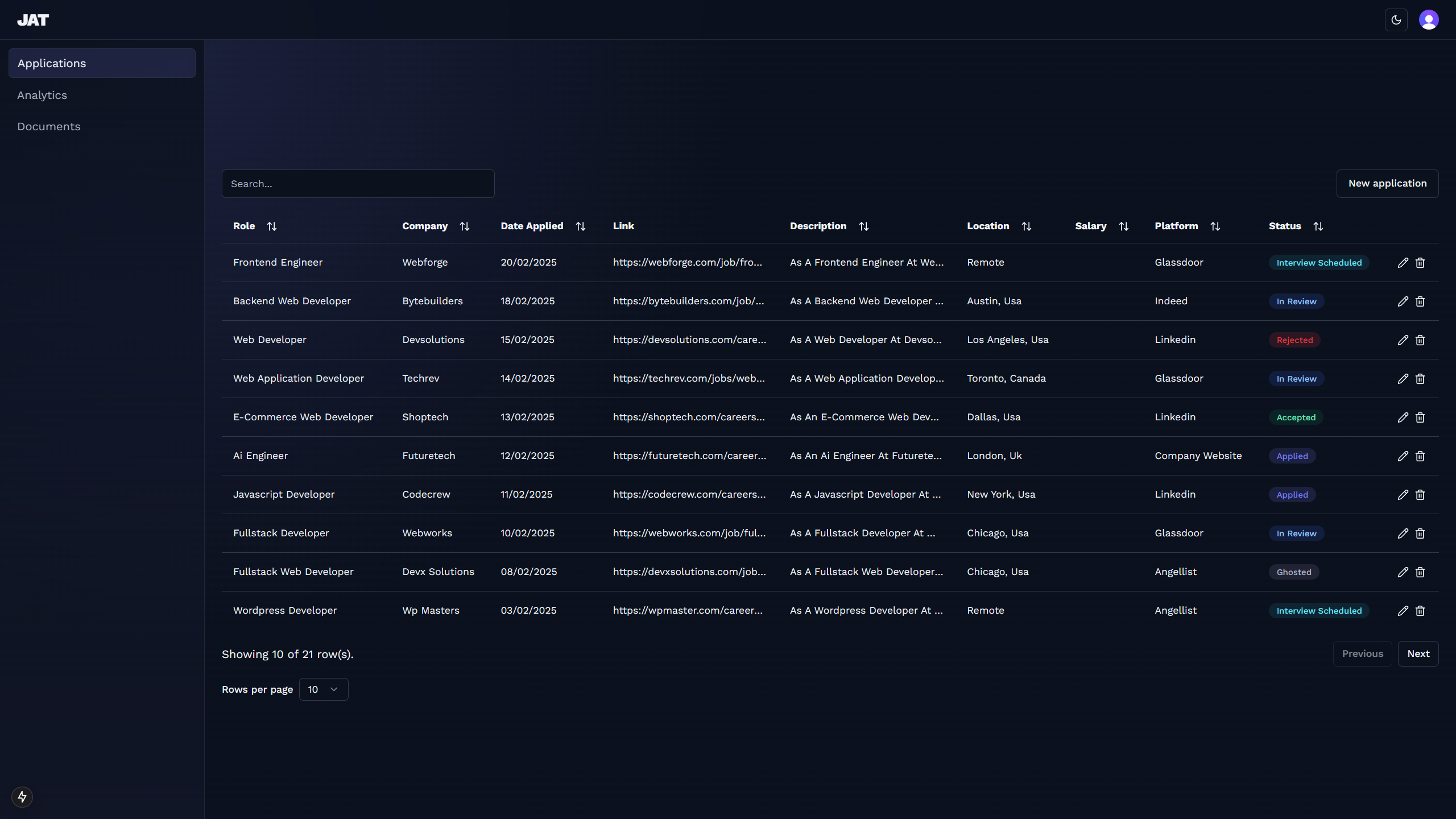
Task: Sort table by Role column
Action: (x=271, y=226)
